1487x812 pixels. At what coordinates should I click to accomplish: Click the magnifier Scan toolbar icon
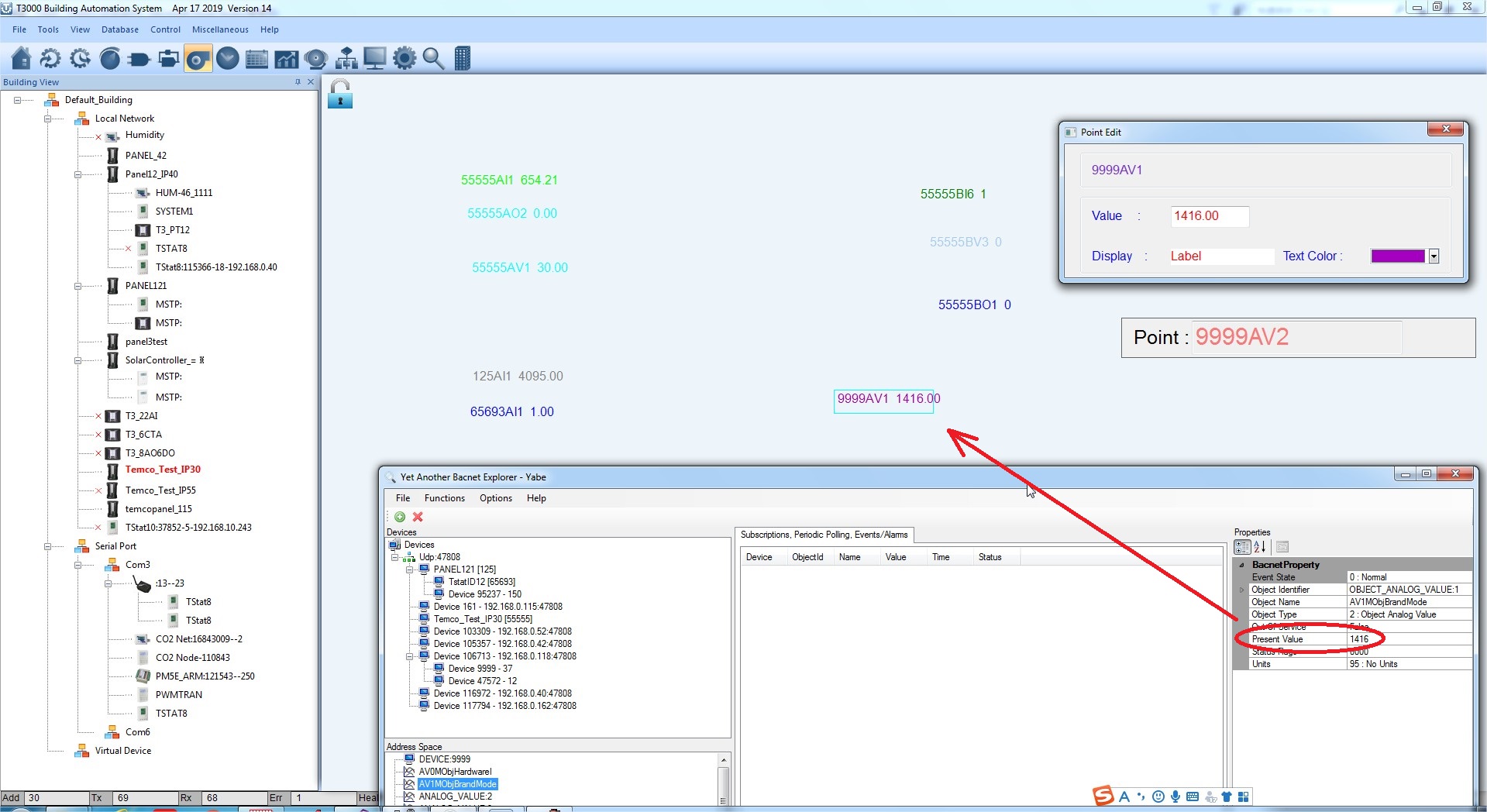[x=433, y=59]
